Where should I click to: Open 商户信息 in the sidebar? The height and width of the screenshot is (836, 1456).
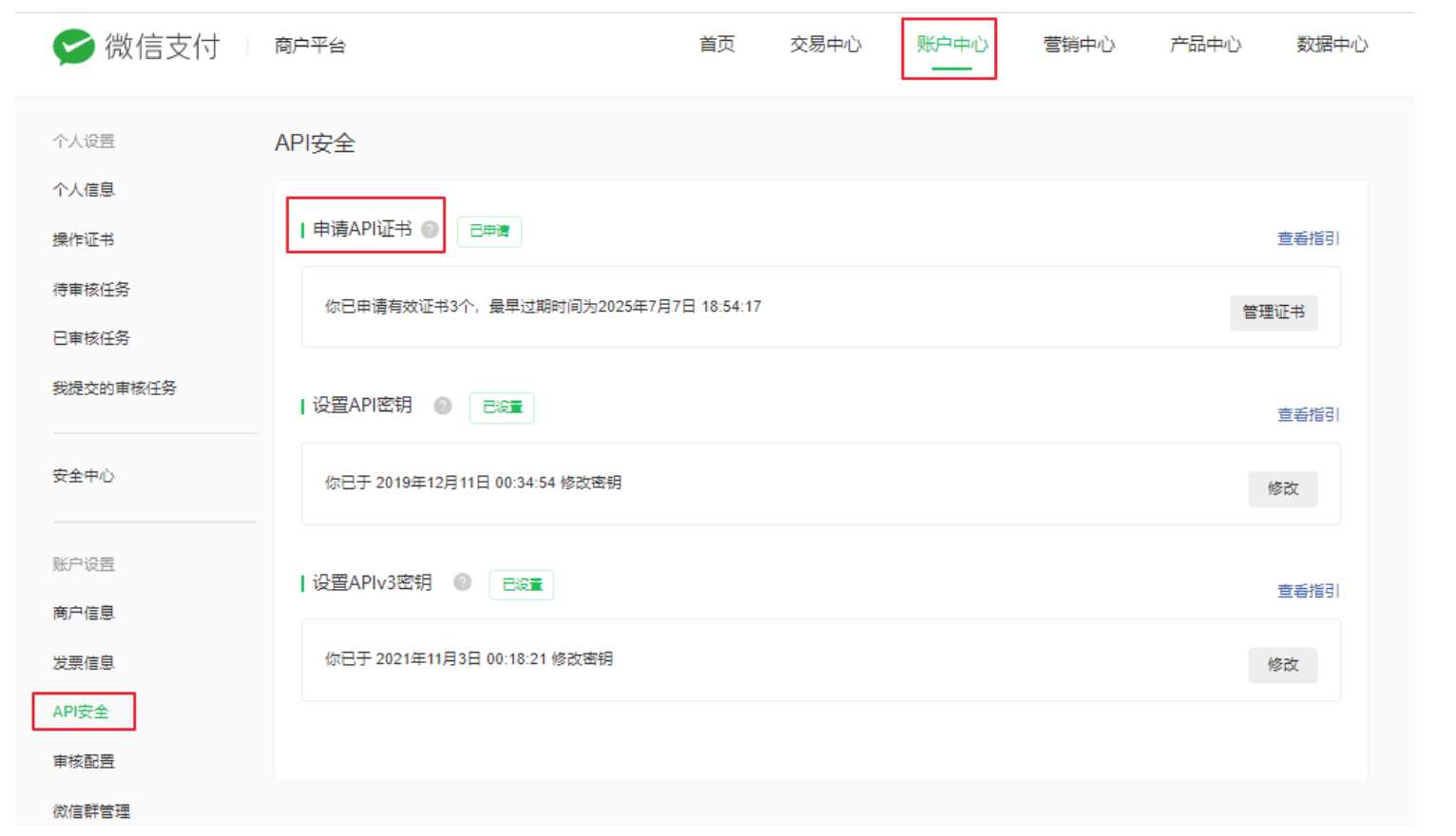point(84,613)
